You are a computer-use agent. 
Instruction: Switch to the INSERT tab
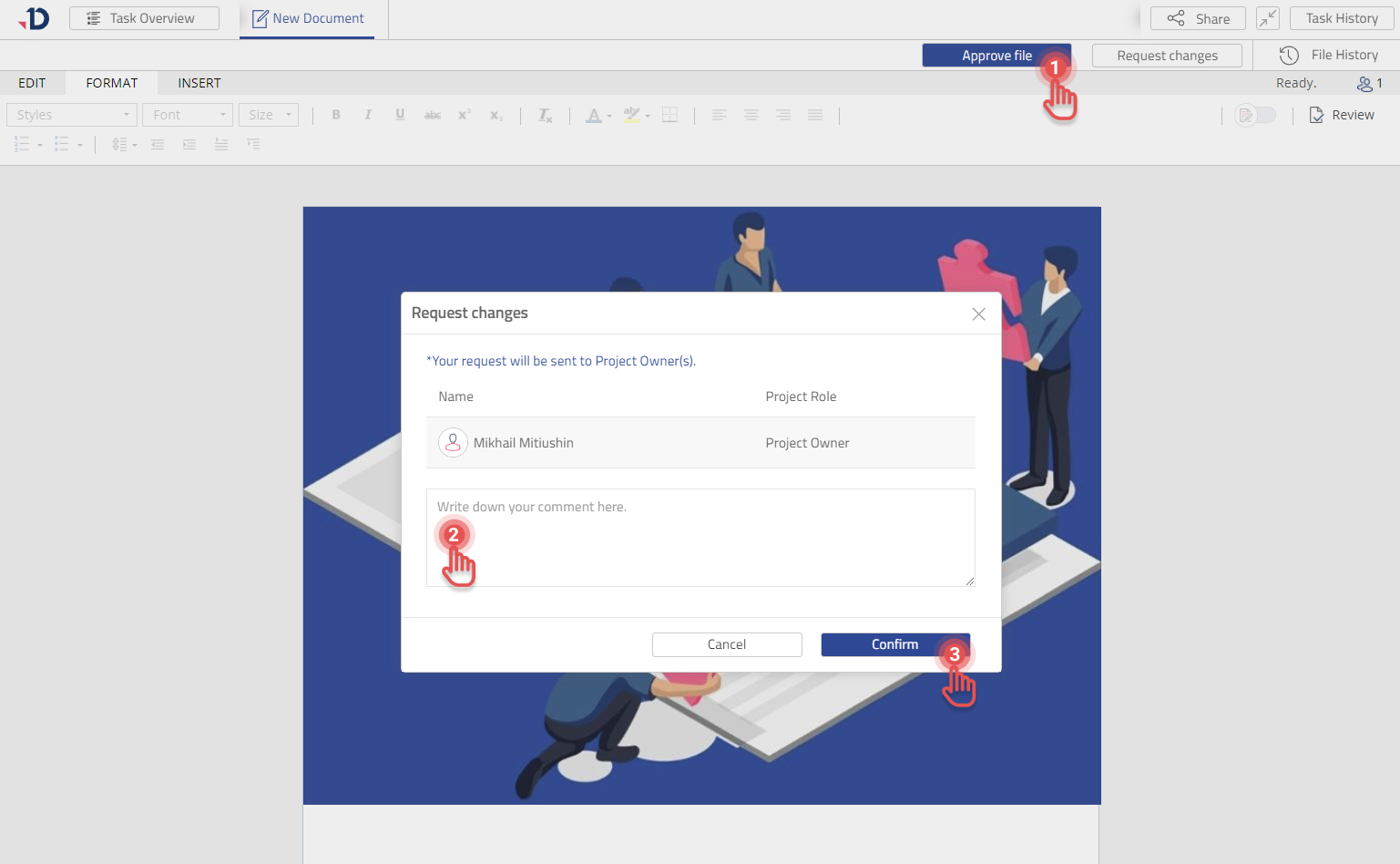(x=199, y=83)
